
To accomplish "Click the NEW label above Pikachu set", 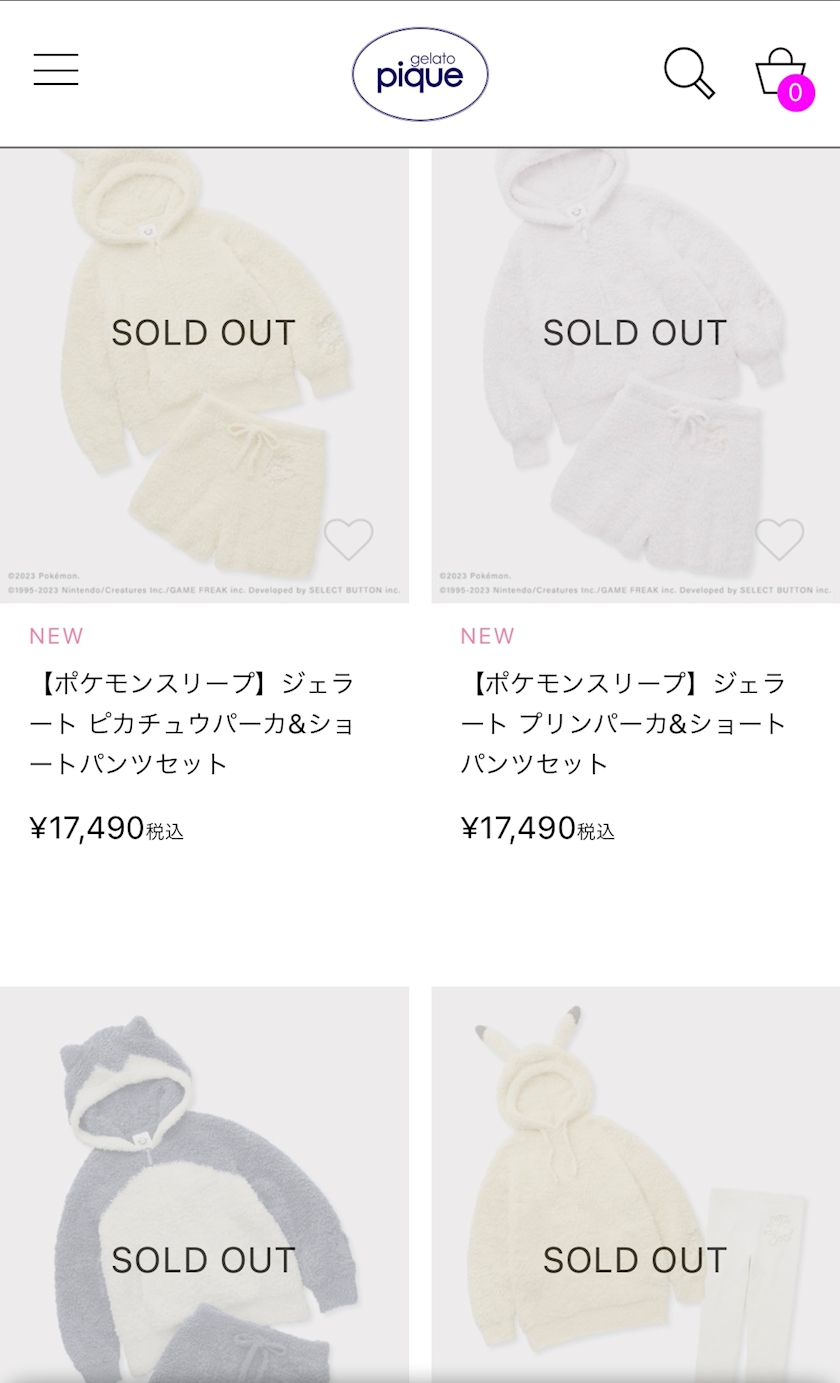I will tap(56, 636).
